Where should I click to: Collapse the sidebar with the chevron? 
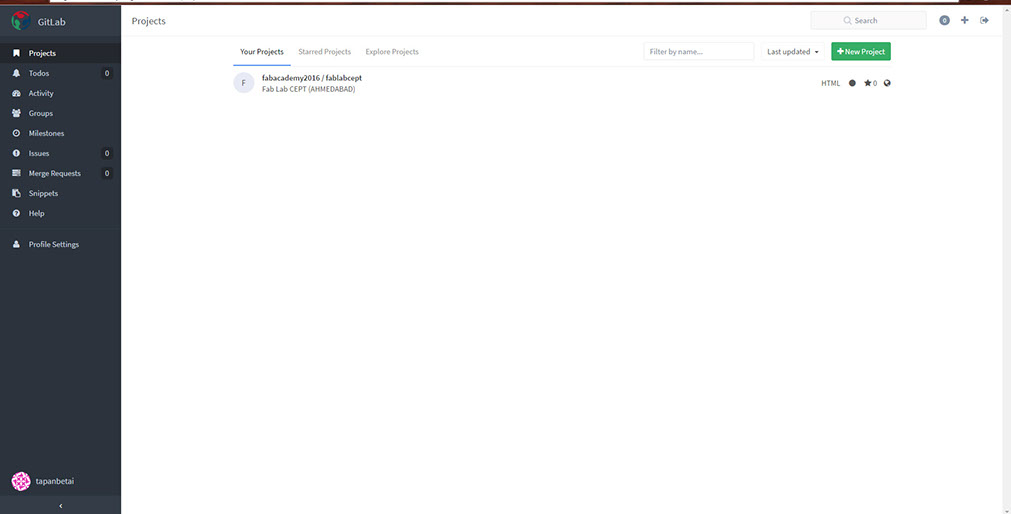pos(60,506)
